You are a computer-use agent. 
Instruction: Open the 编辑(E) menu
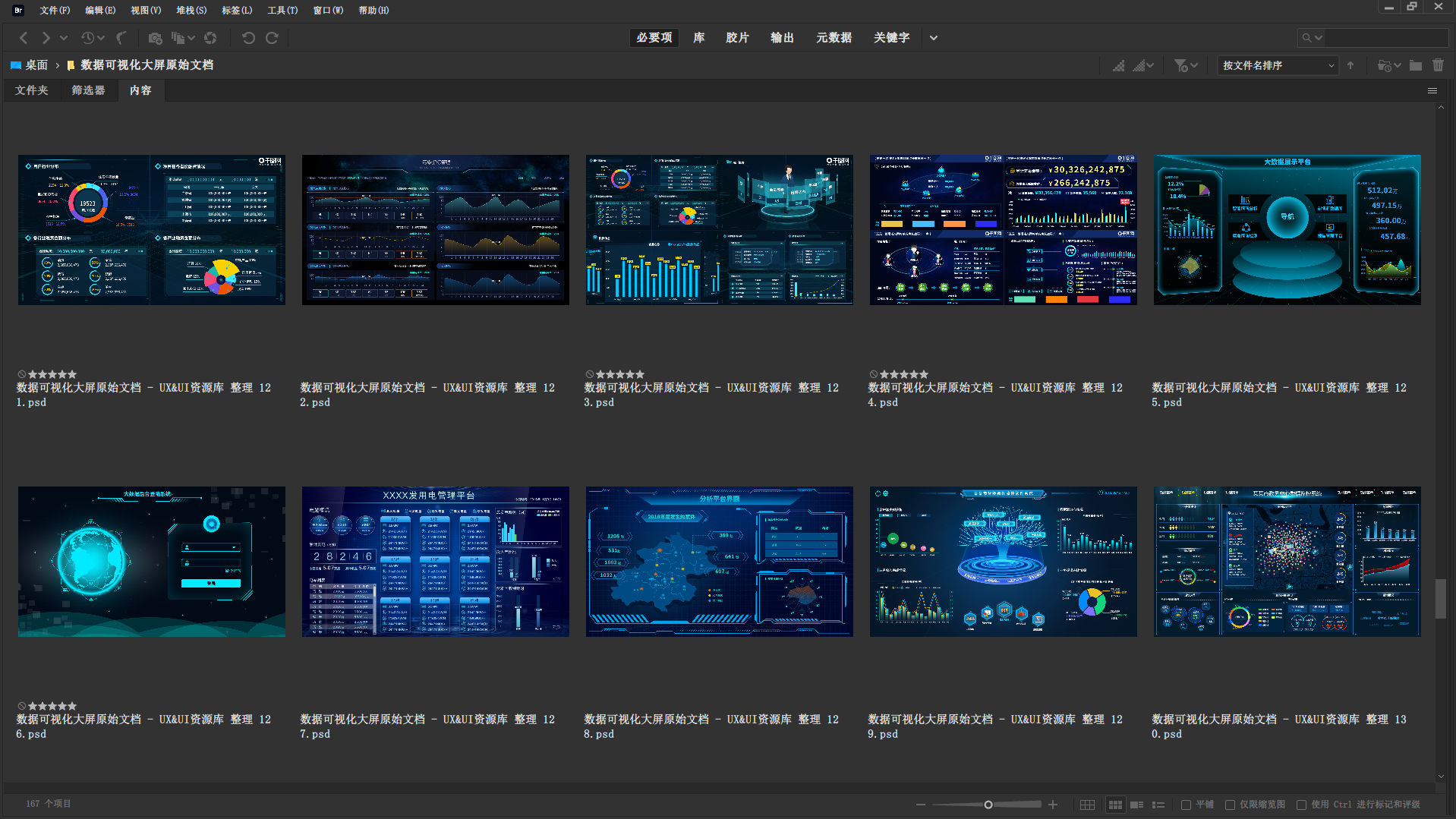click(x=100, y=11)
